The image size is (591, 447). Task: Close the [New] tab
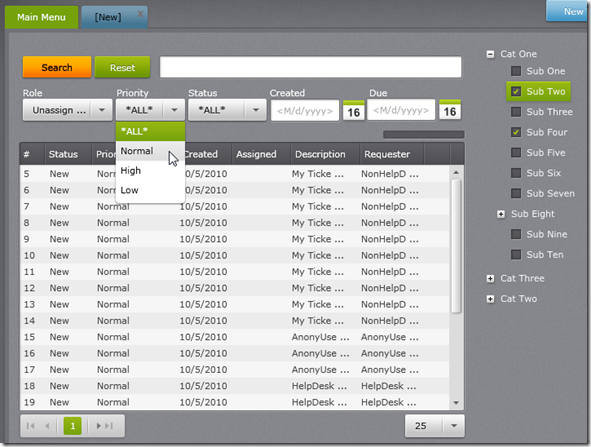(140, 14)
